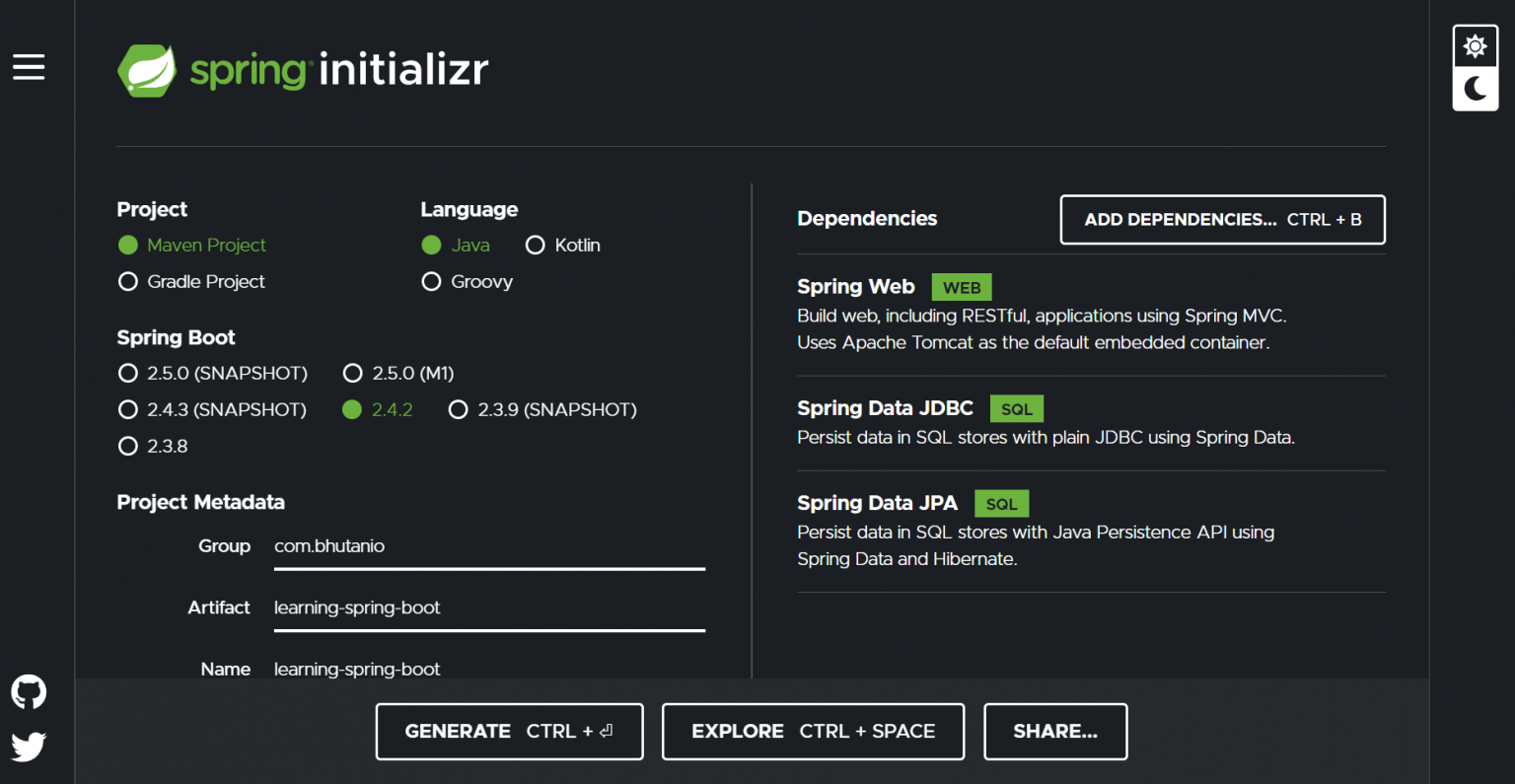The width and height of the screenshot is (1515, 784).
Task: Click the Spring Web dependency title
Action: (856, 287)
